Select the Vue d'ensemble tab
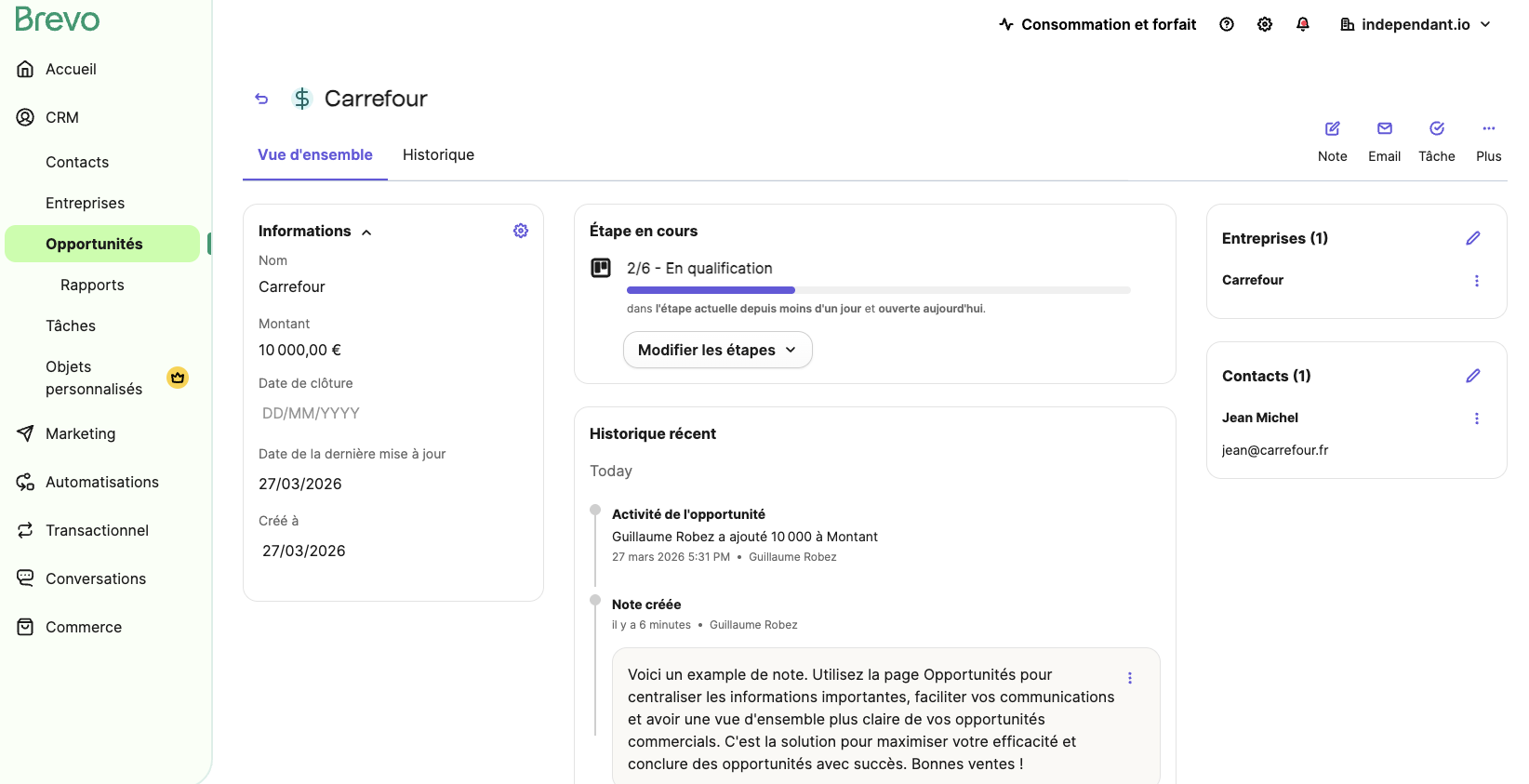1529x784 pixels. [x=315, y=154]
